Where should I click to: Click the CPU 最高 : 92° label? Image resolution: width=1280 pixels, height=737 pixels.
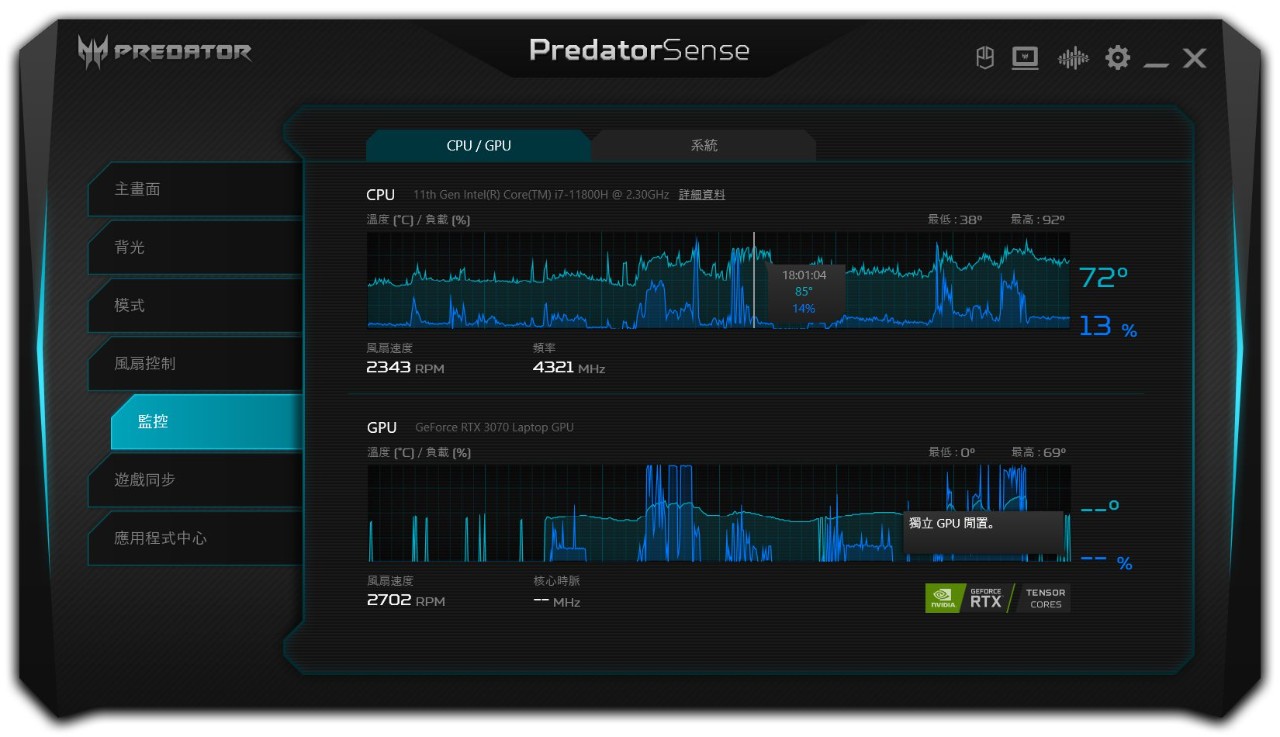point(1038,220)
